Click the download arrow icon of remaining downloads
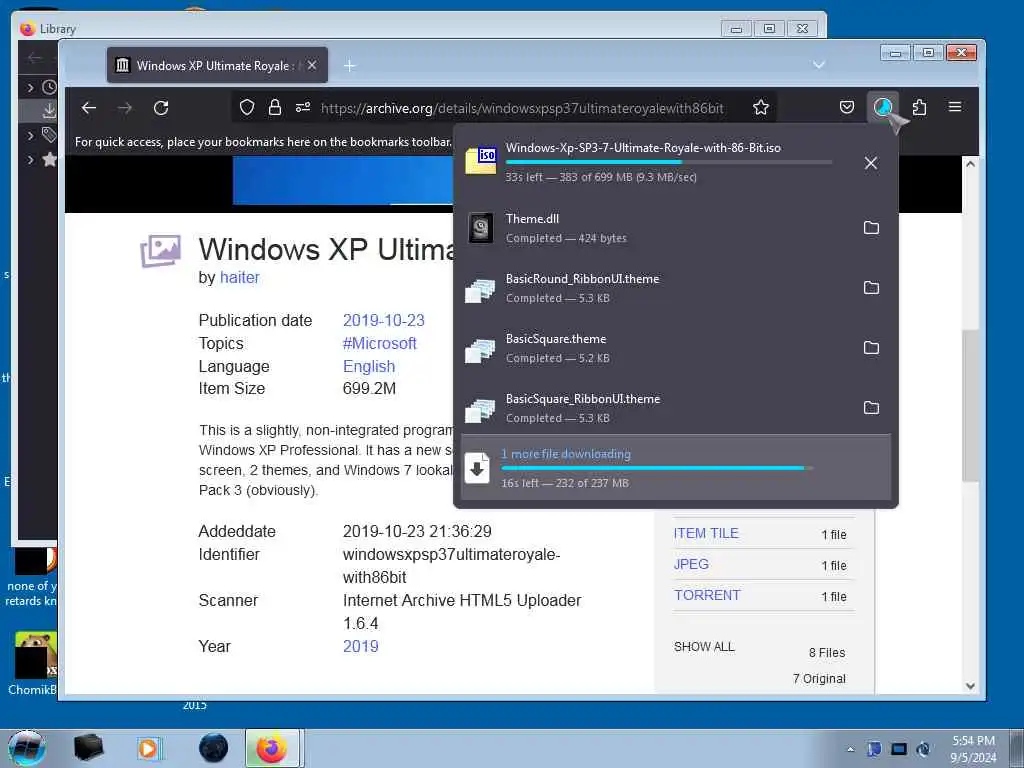 point(477,468)
